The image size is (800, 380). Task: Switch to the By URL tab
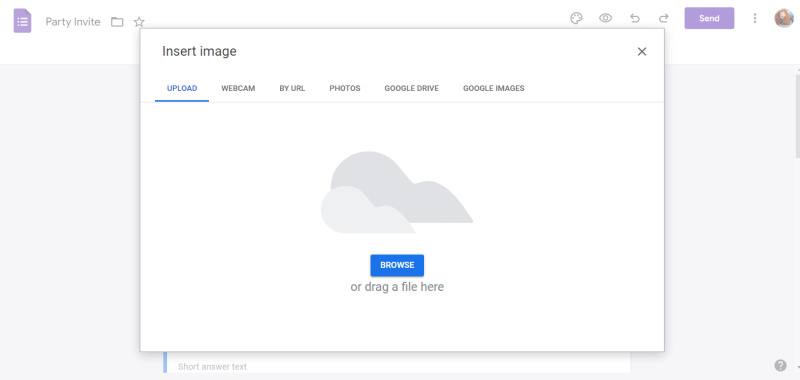tap(292, 88)
